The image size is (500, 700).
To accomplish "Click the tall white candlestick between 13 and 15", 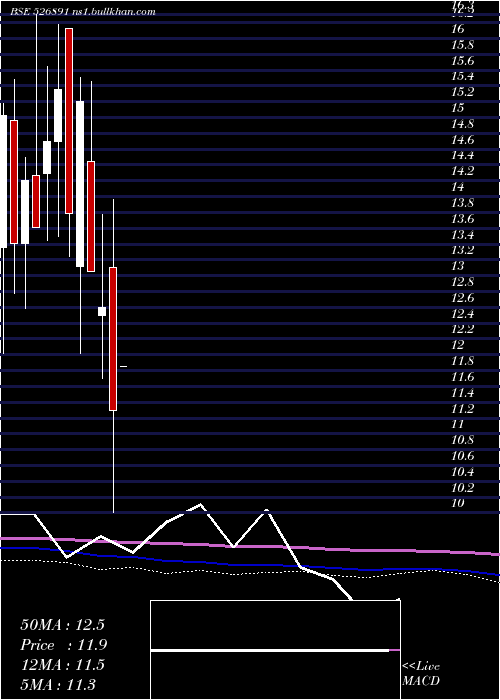I will tap(80, 184).
